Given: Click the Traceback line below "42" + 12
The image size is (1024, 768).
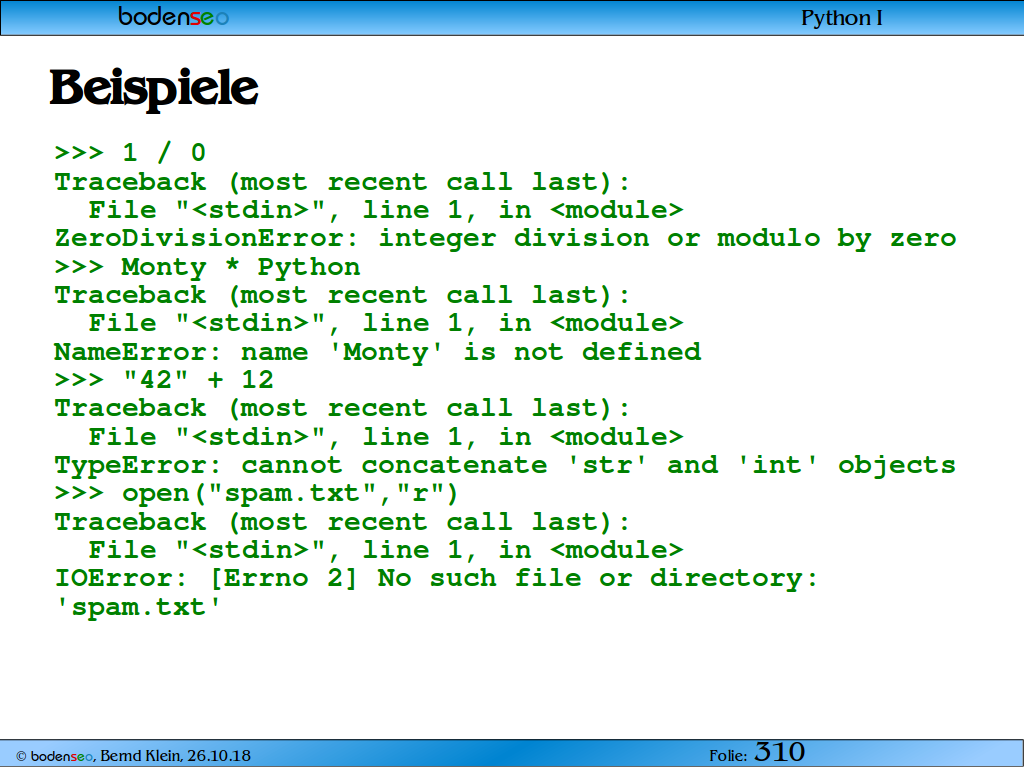Looking at the screenshot, I should [342, 409].
